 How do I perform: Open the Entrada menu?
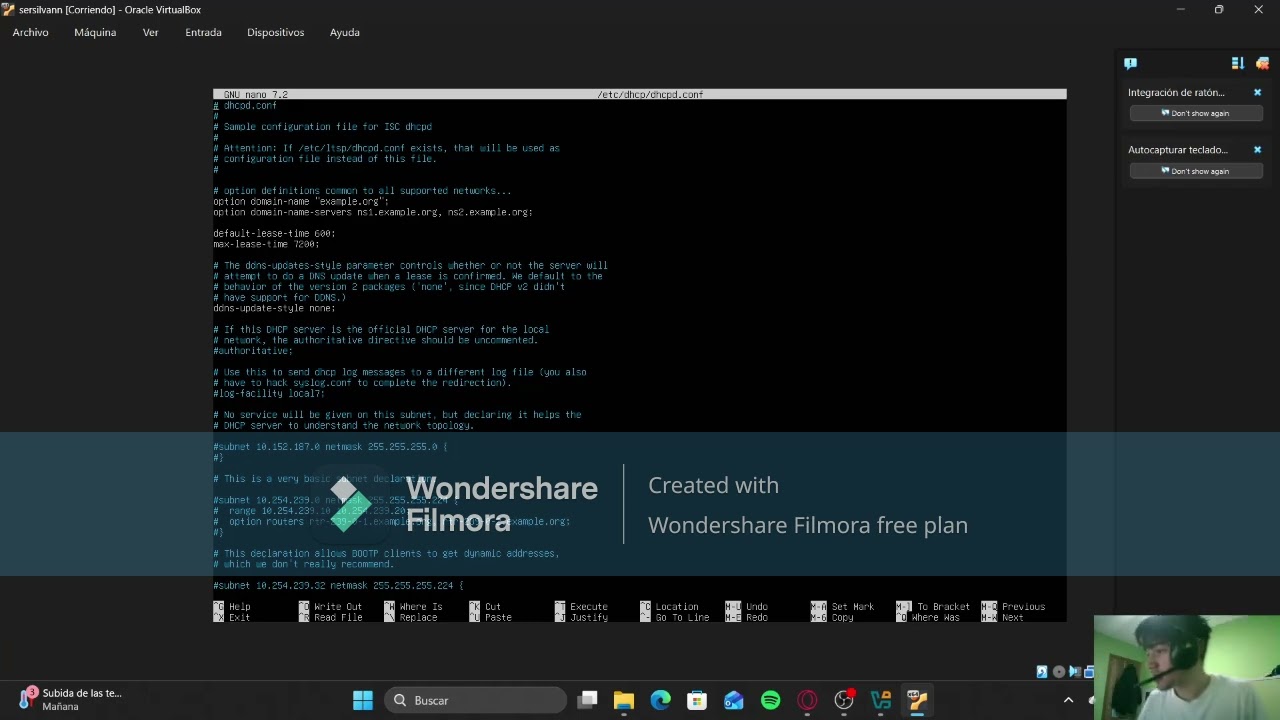[x=203, y=32]
